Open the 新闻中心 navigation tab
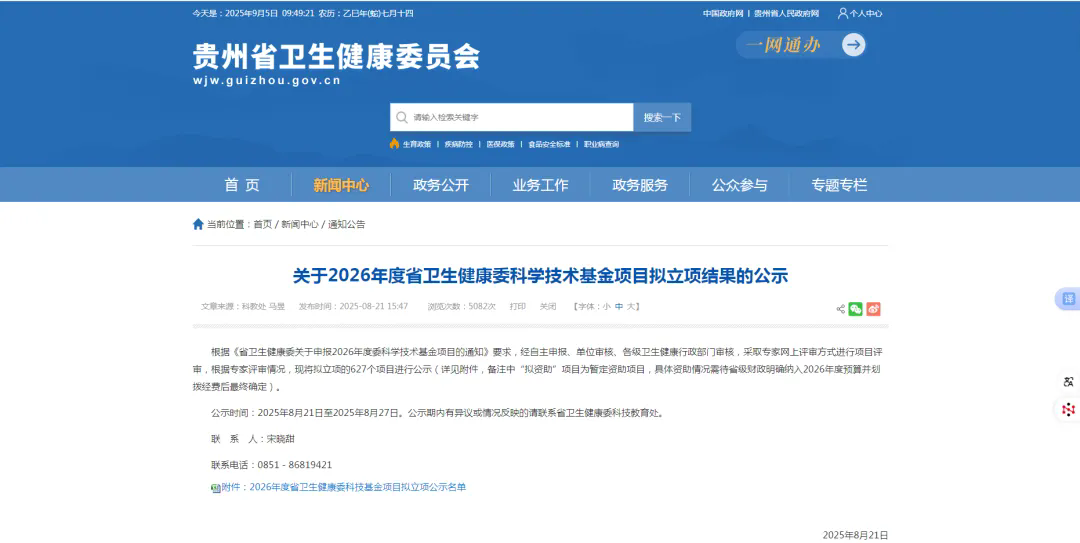The width and height of the screenshot is (1080, 543). pyautogui.click(x=341, y=185)
